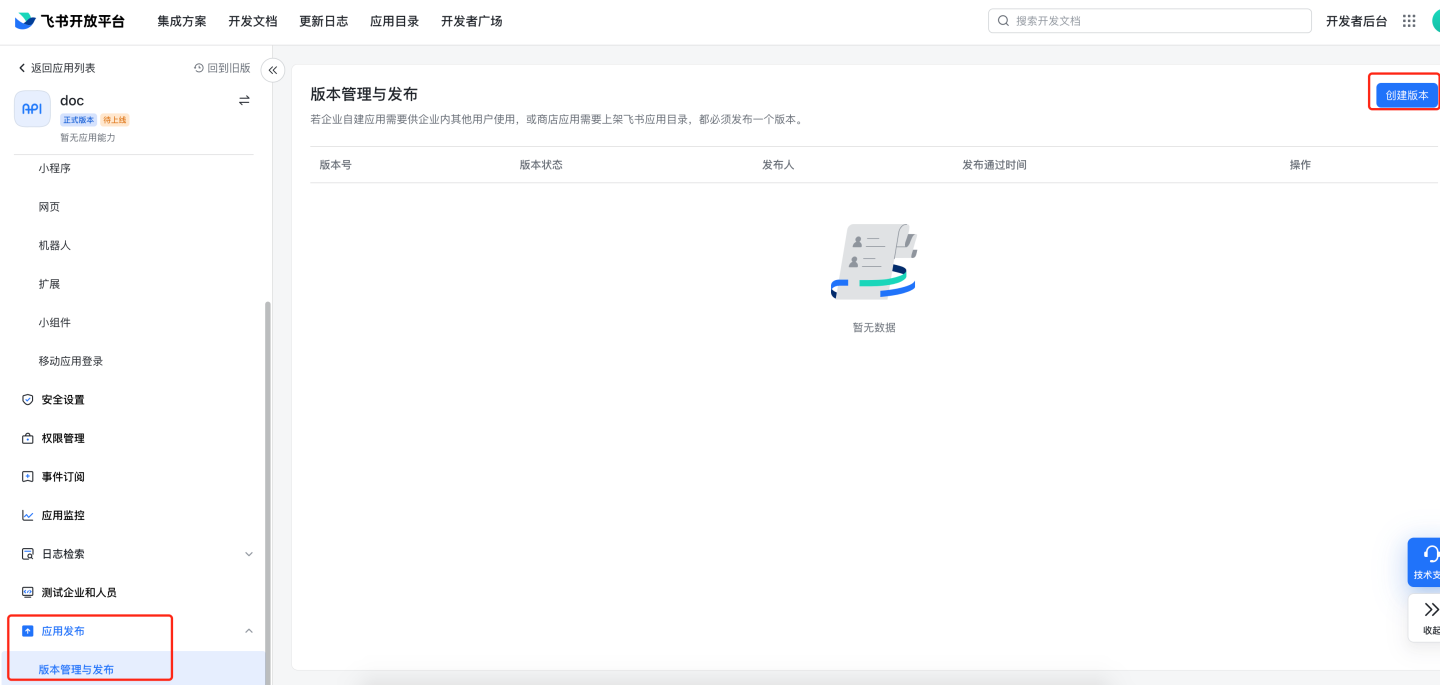
Task: Click the Feishu Open Platform logo
Action: pos(69,21)
